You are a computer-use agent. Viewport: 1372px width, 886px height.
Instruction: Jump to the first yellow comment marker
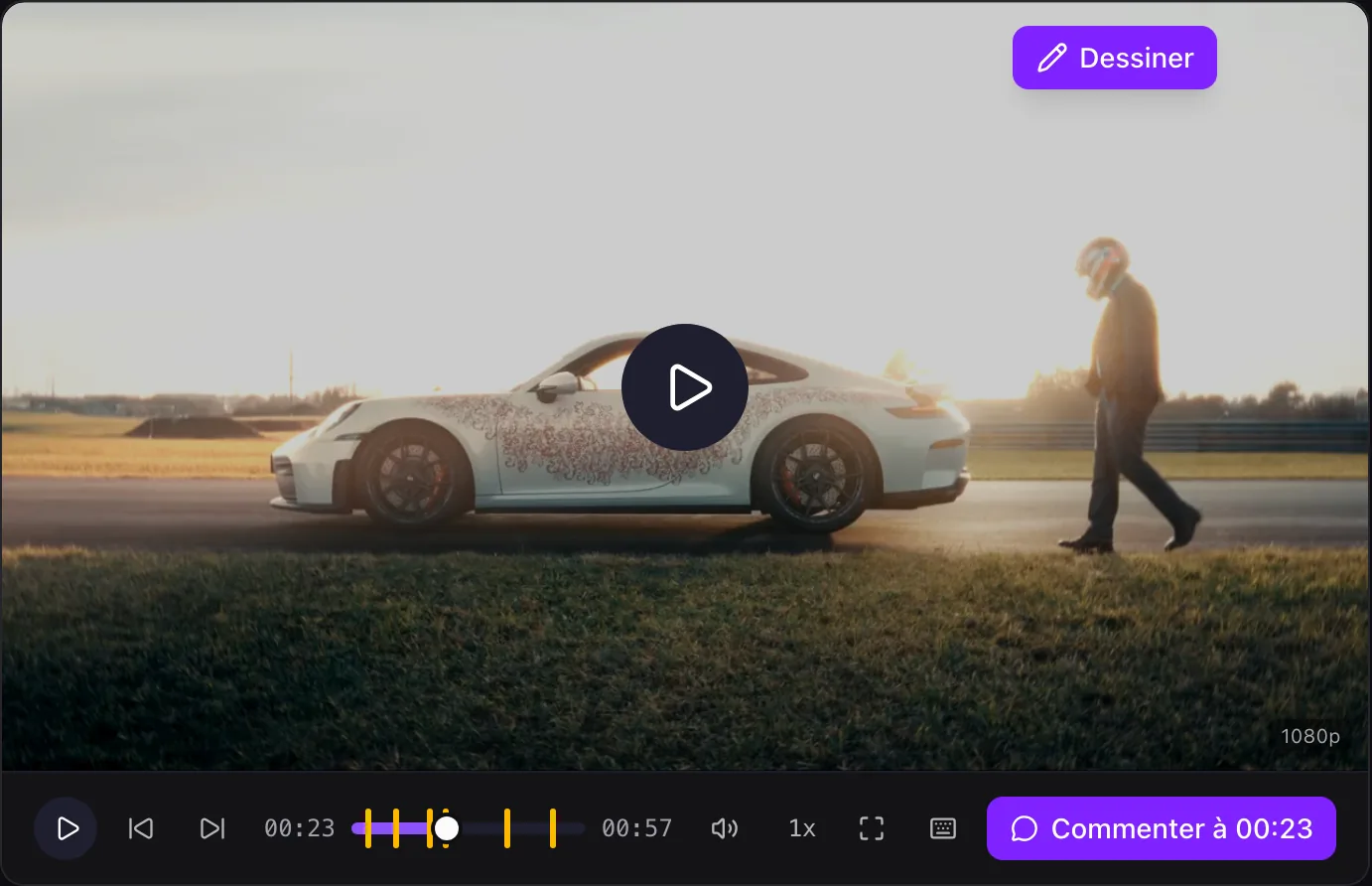(x=368, y=828)
